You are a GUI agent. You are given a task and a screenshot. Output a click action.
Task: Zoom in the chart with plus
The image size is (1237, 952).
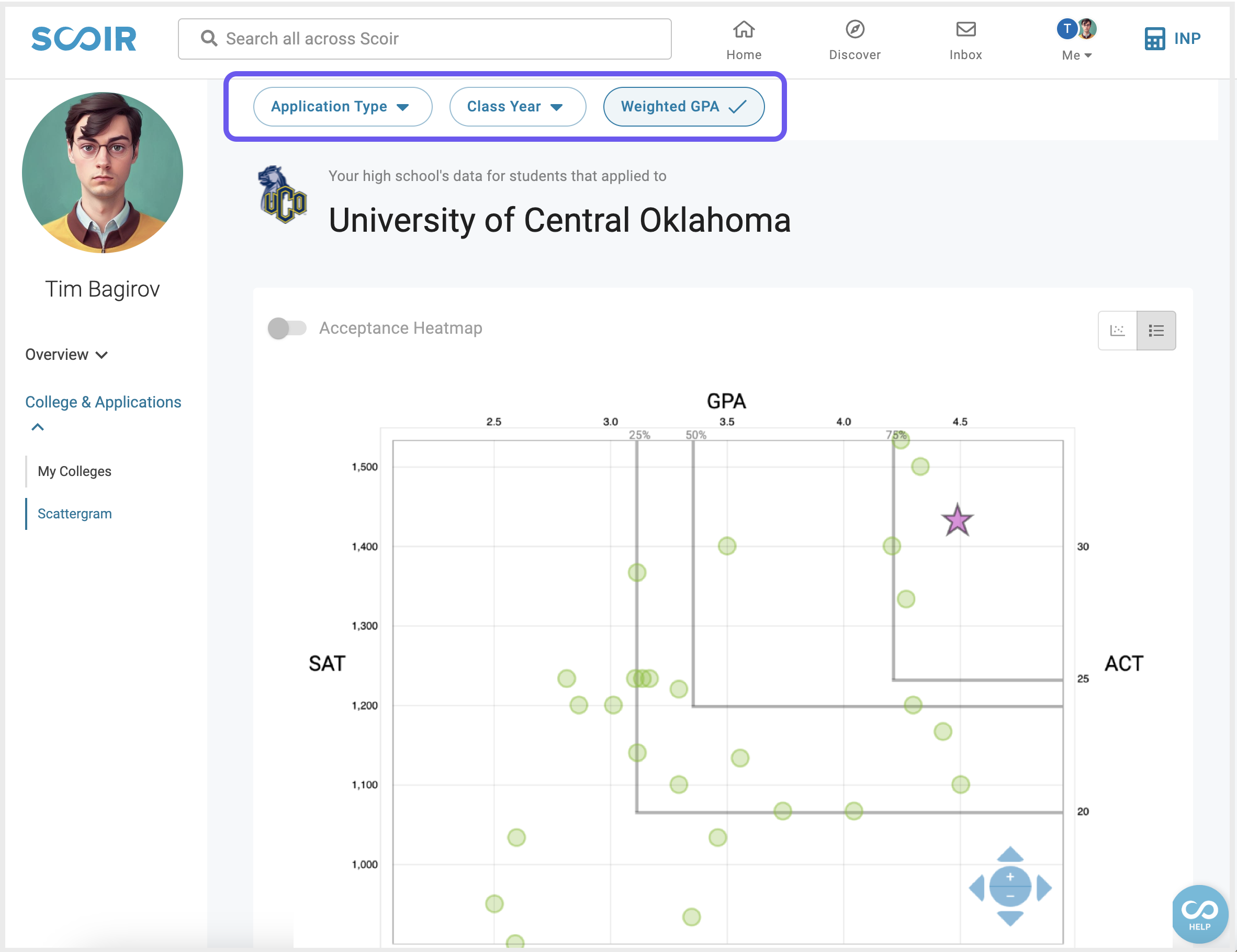tap(1010, 877)
